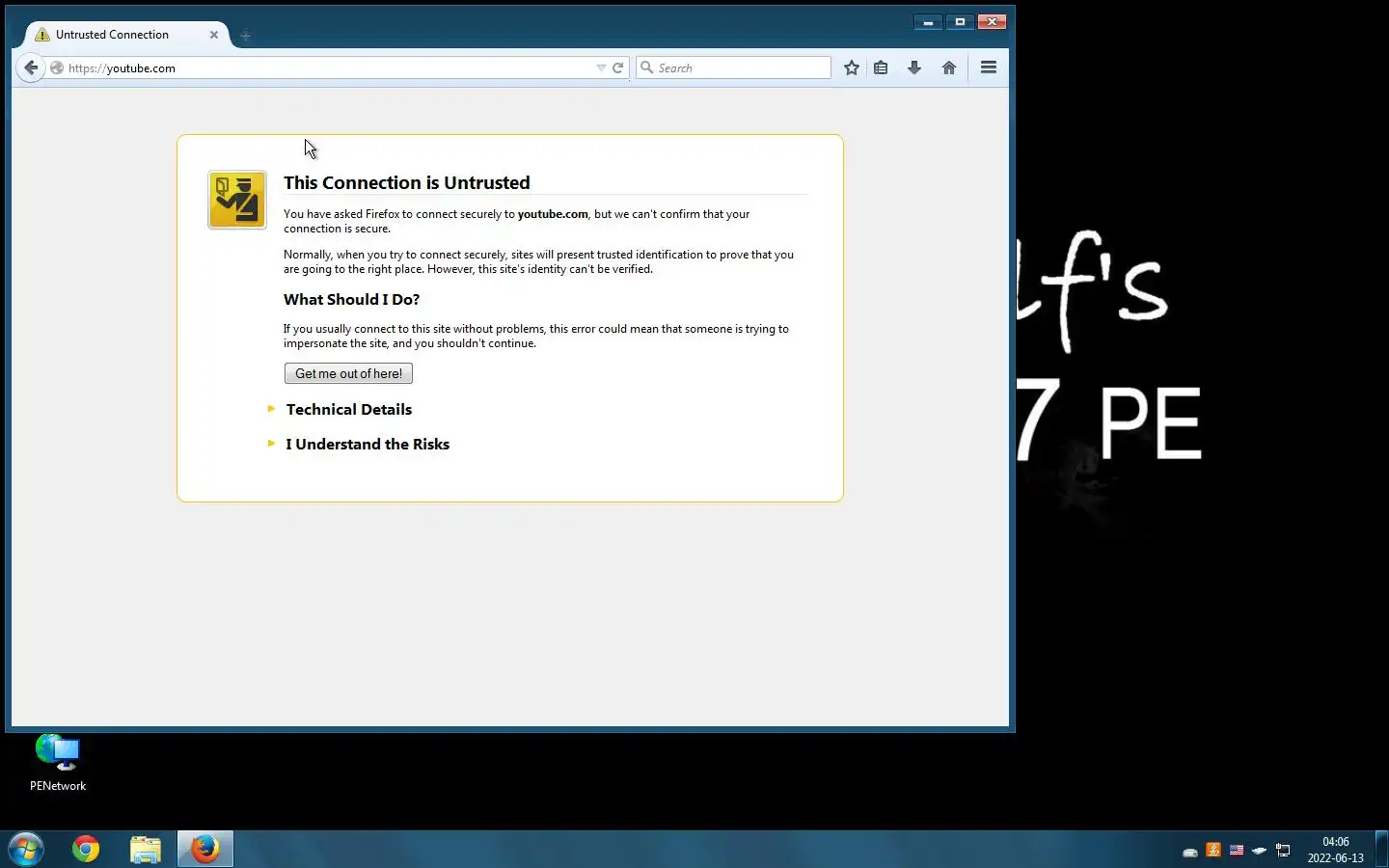Screen dimensions: 1389x868
Task: Bookmark this page with the star icon
Action: tap(851, 68)
